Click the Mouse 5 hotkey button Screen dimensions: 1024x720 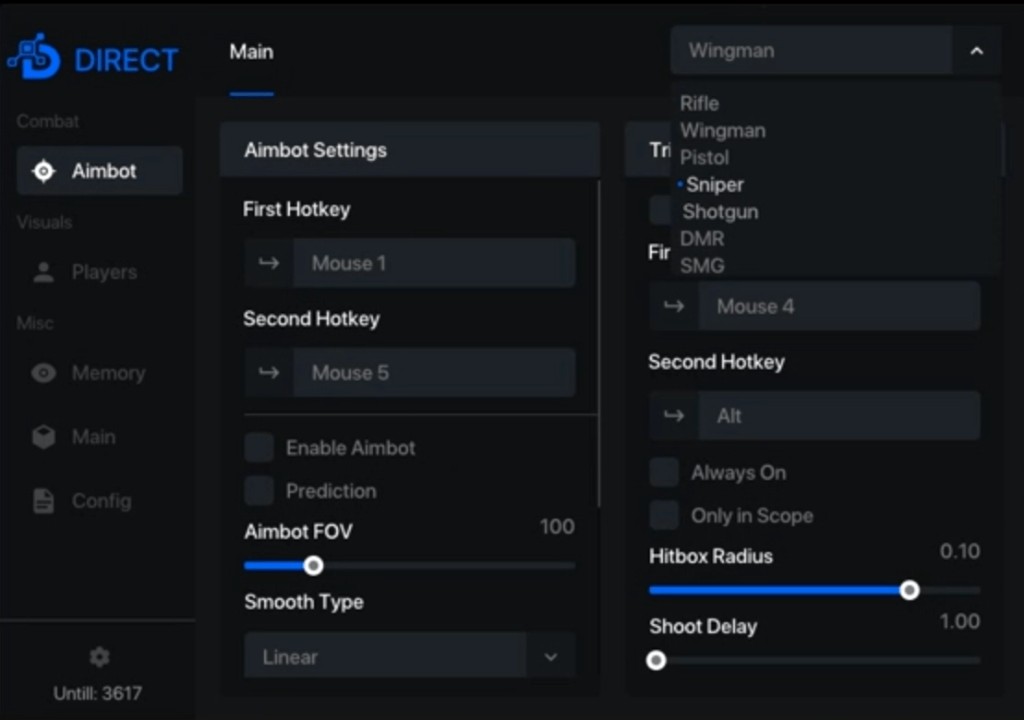coord(433,373)
